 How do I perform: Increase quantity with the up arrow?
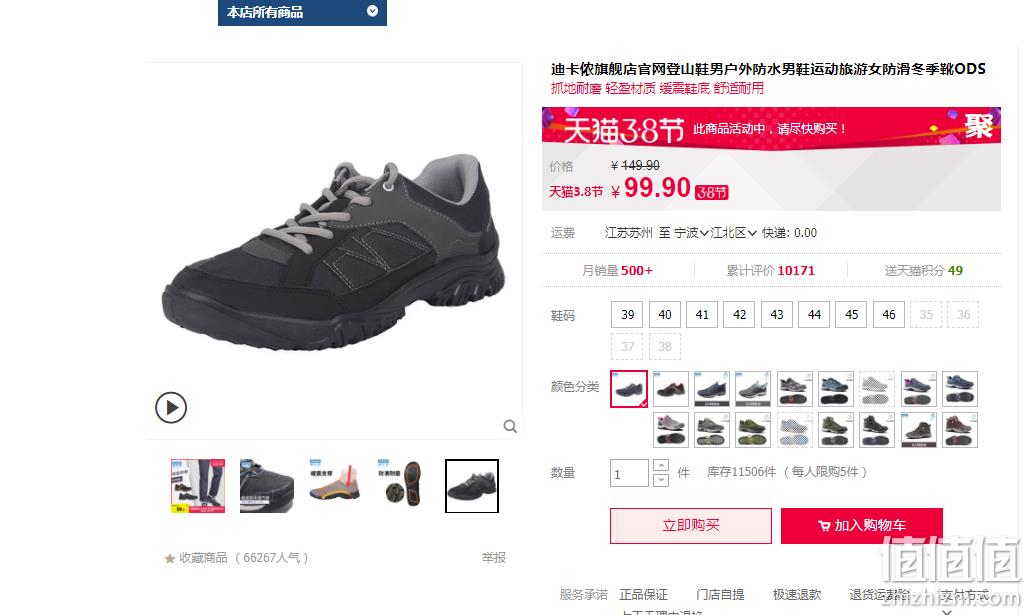[661, 465]
